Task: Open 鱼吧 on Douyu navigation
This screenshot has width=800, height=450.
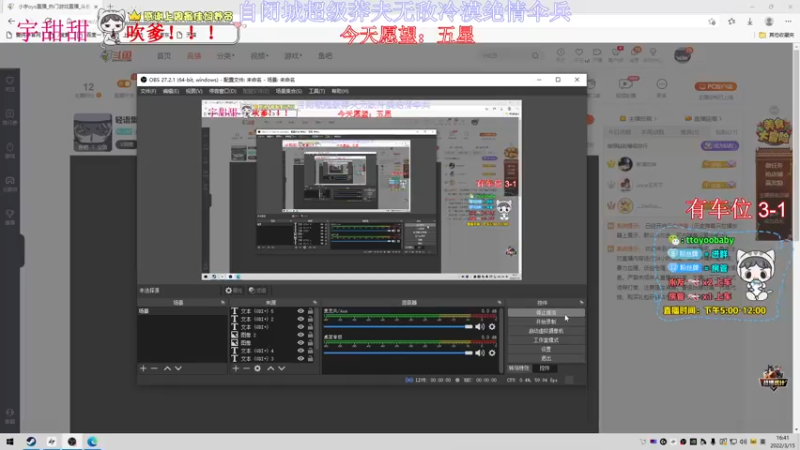Action: point(325,56)
